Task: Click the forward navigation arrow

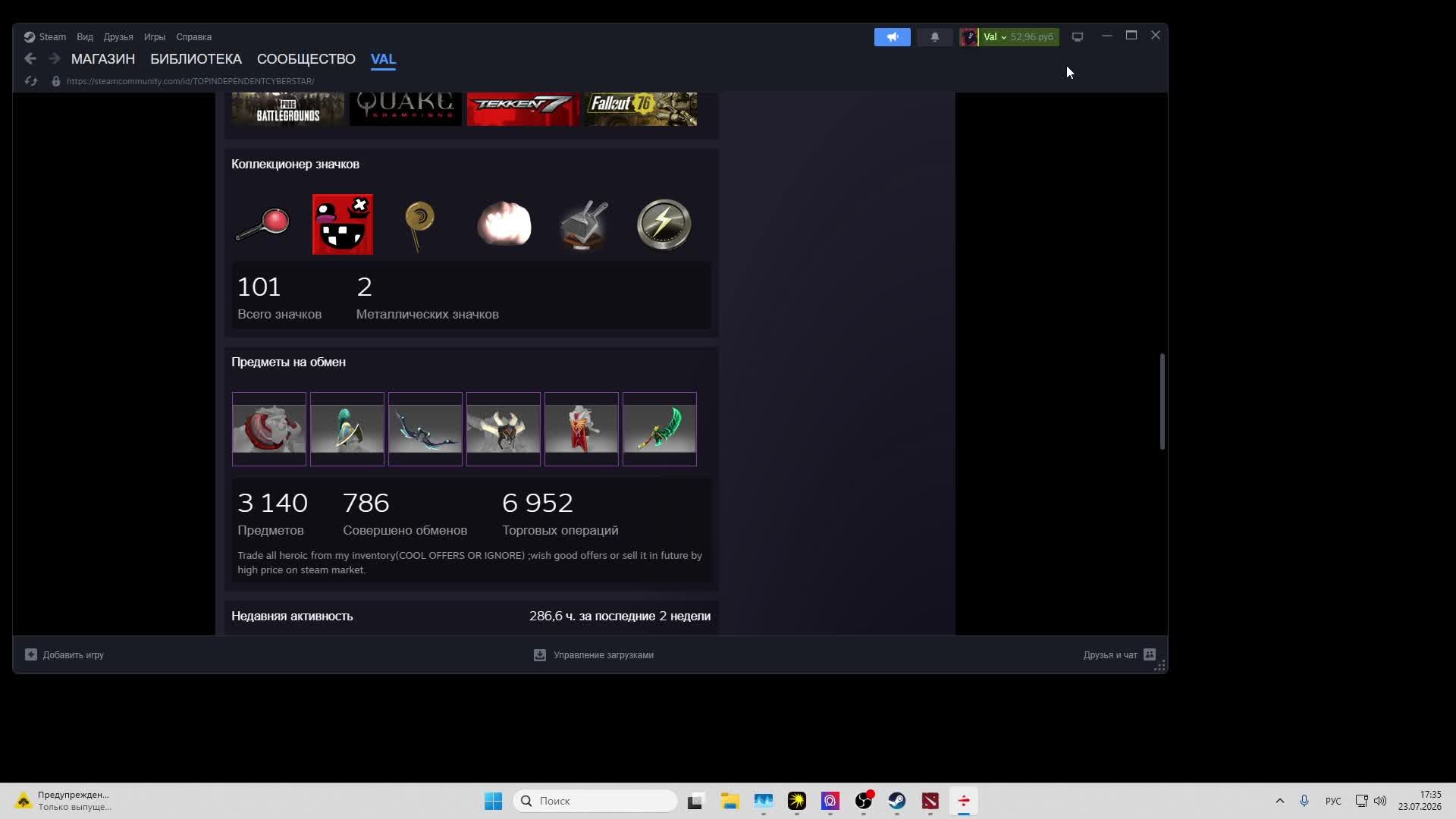Action: [54, 58]
